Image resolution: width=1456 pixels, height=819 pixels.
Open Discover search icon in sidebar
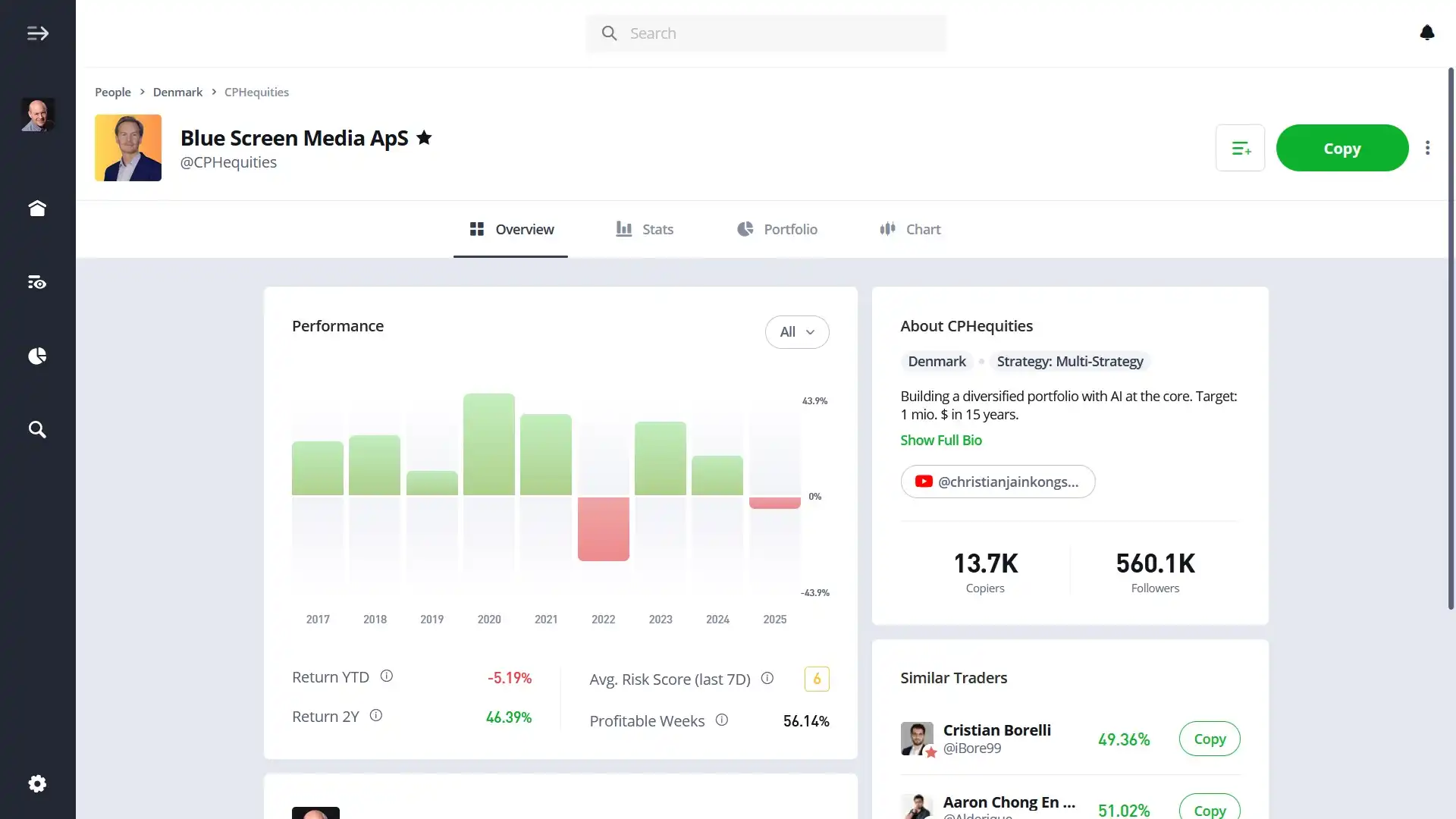(x=37, y=429)
